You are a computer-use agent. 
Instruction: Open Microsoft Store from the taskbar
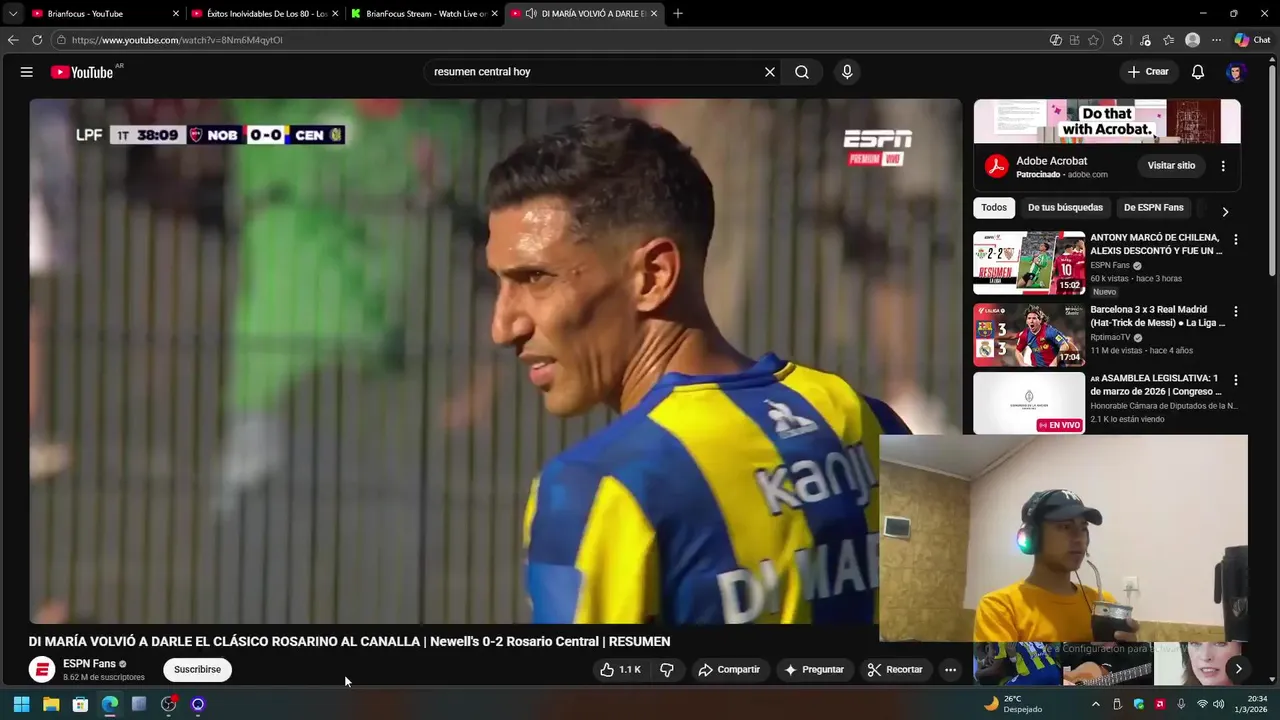tap(80, 704)
